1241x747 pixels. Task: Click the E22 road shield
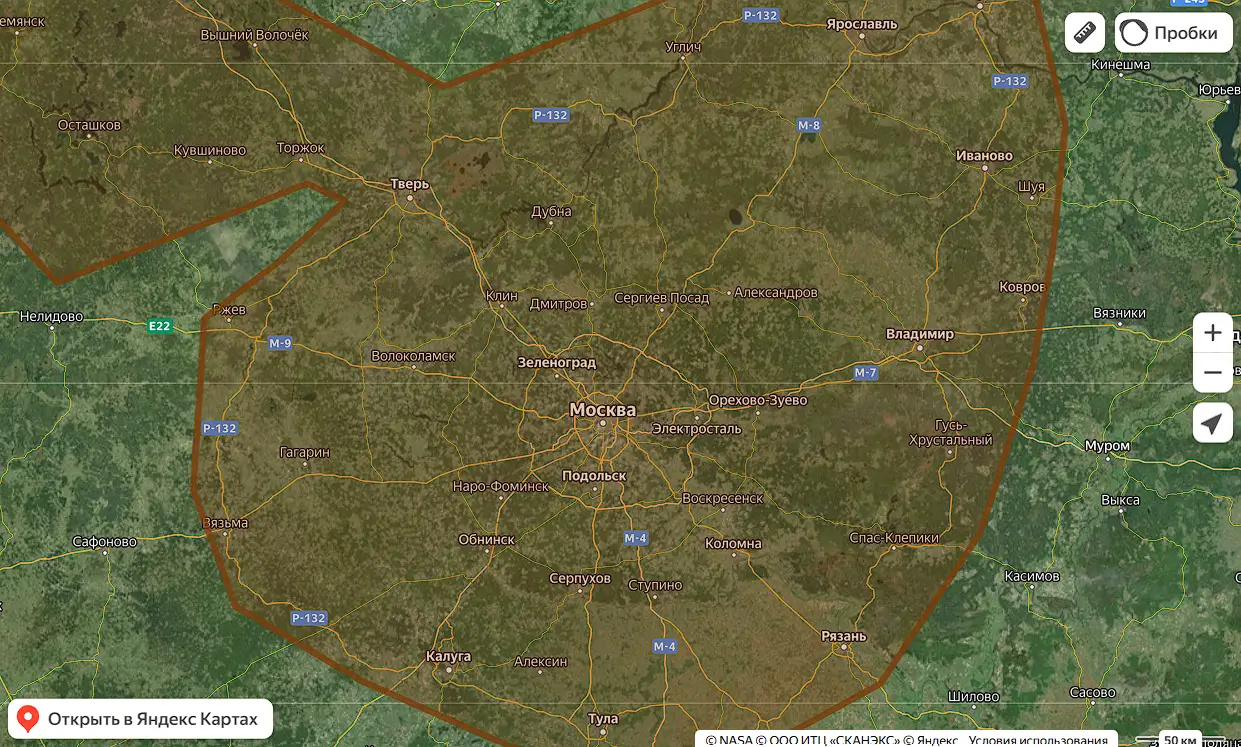(x=159, y=325)
